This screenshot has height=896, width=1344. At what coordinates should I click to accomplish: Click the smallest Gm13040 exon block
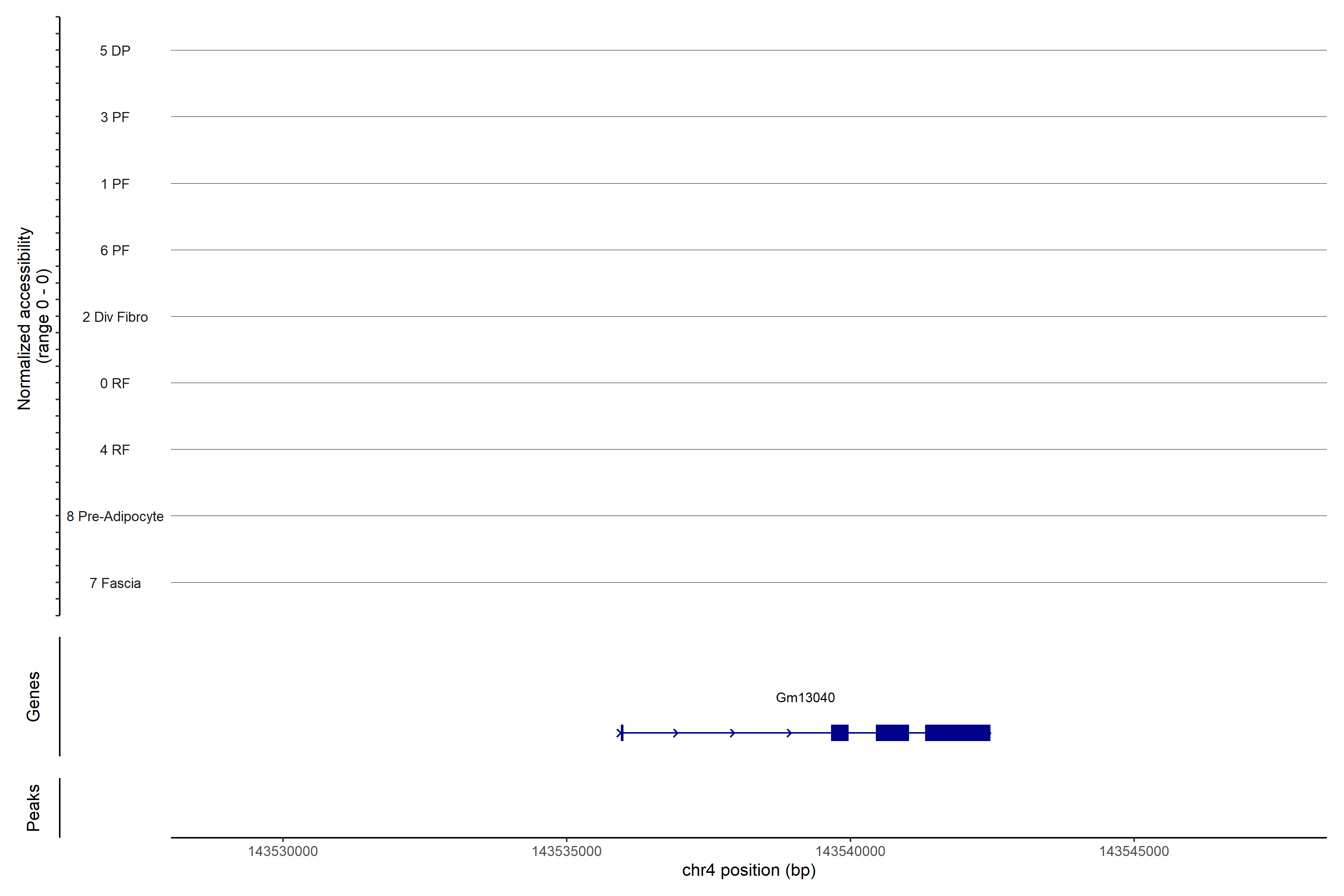(839, 732)
